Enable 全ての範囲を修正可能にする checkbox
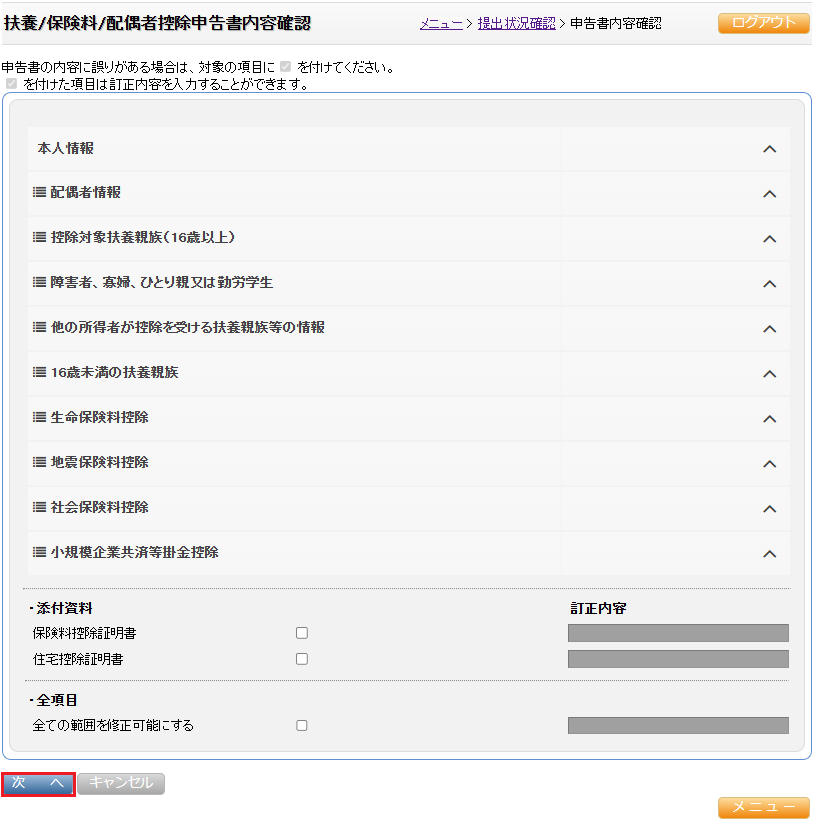Image resolution: width=818 pixels, height=828 pixels. coord(302,726)
